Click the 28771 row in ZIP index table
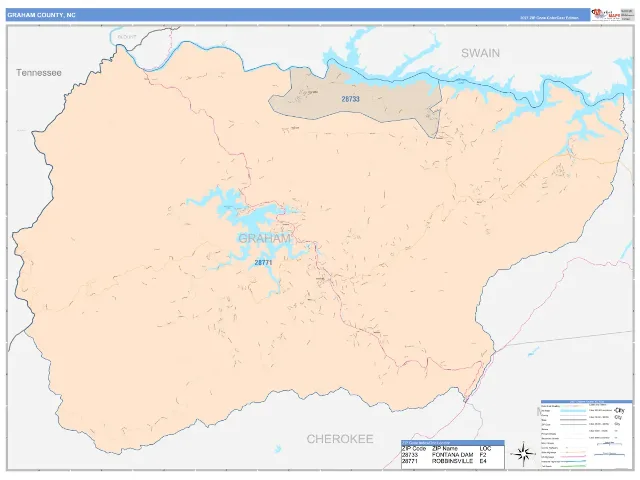The height and width of the screenshot is (480, 640). pyautogui.click(x=453, y=461)
